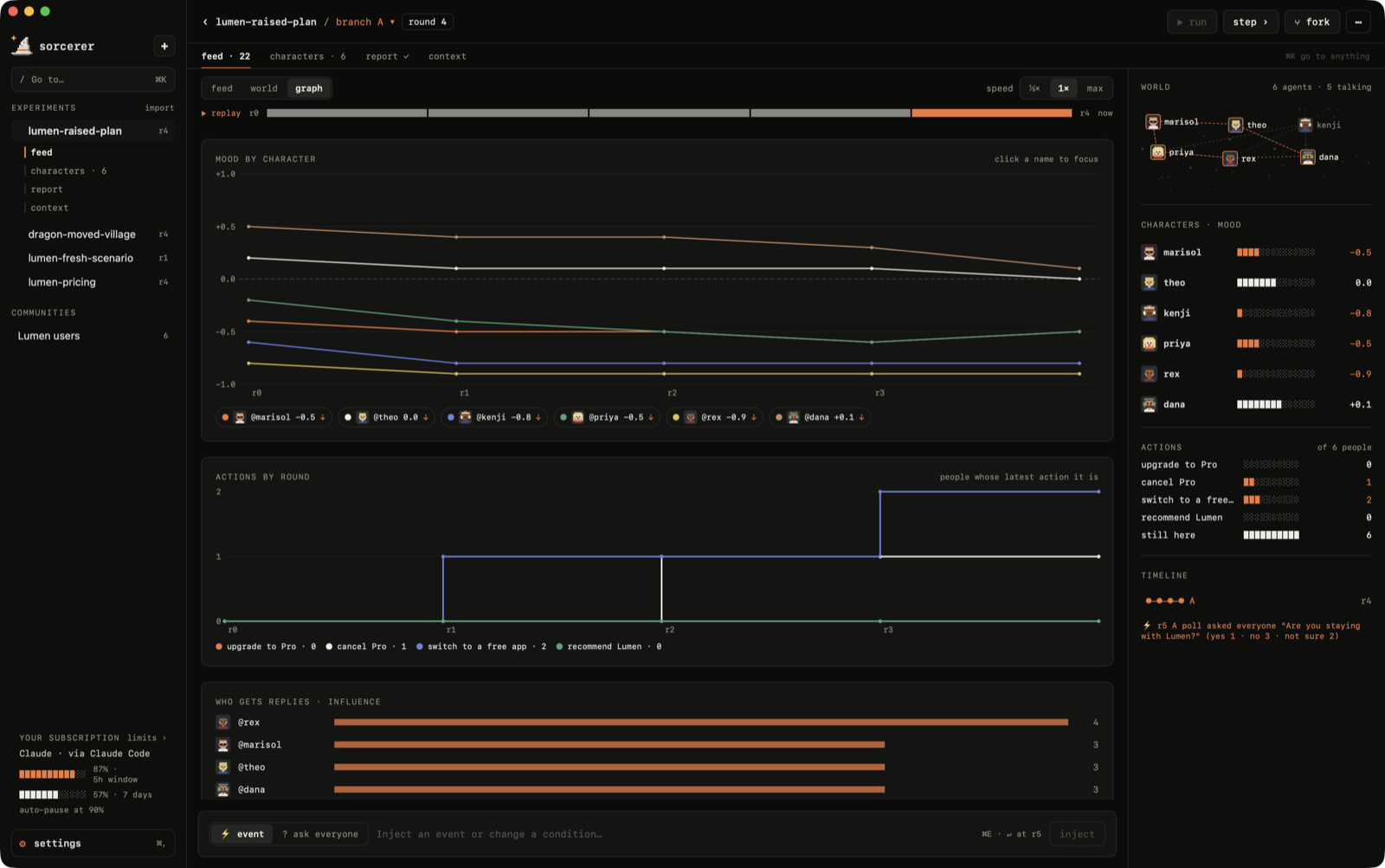Set playback speed to max
The image size is (1385, 868).
pyautogui.click(x=1095, y=88)
